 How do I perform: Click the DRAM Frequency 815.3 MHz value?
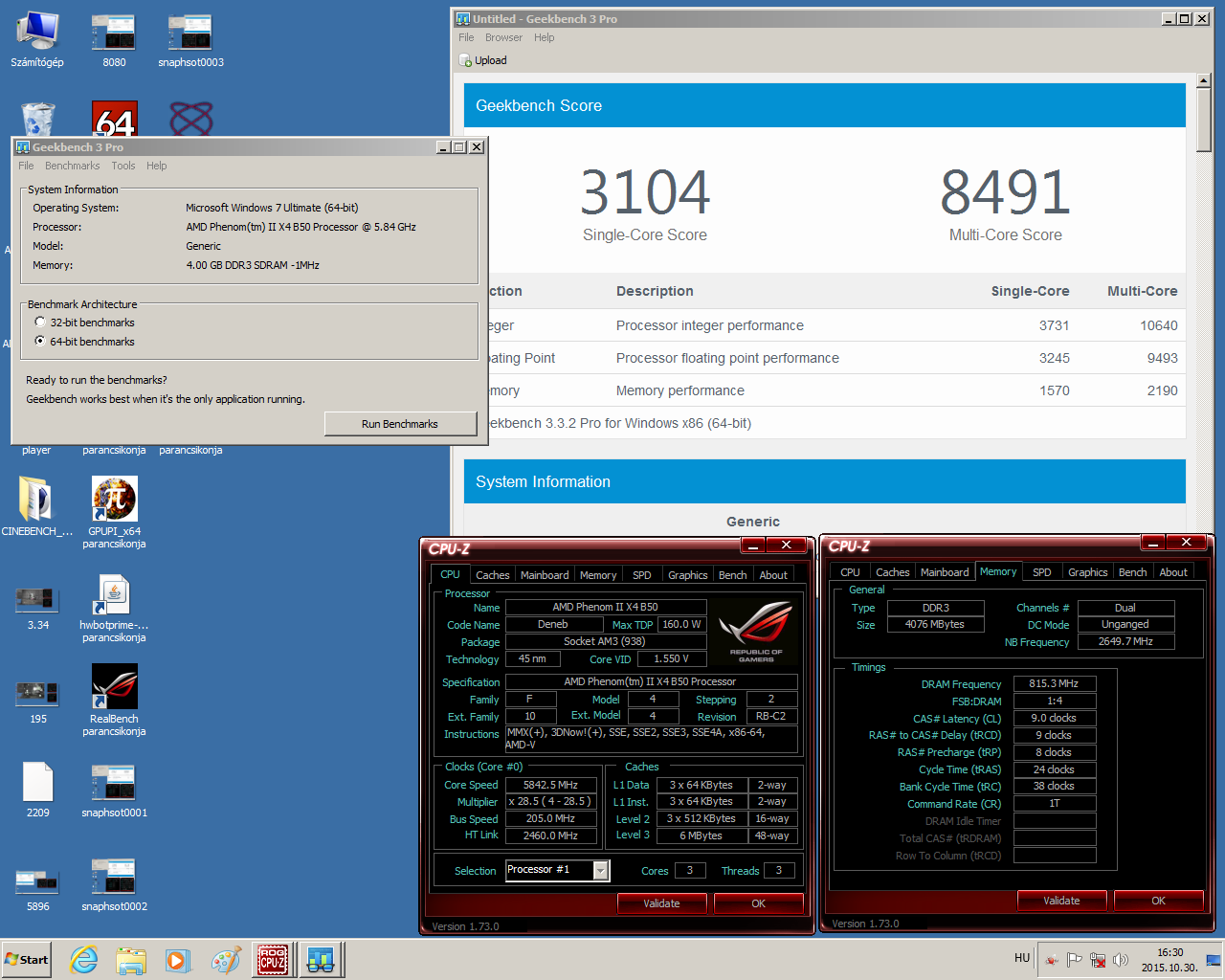1054,683
